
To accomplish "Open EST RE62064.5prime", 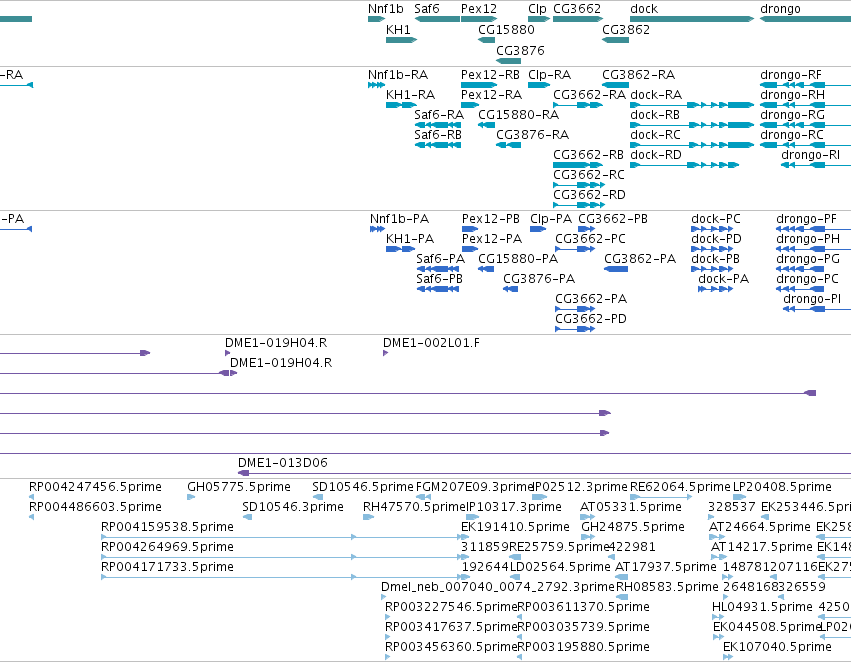I will (x=680, y=487).
